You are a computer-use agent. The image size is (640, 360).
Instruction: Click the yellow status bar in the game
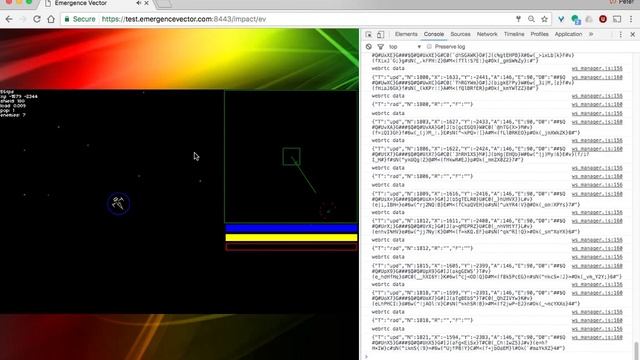click(291, 238)
